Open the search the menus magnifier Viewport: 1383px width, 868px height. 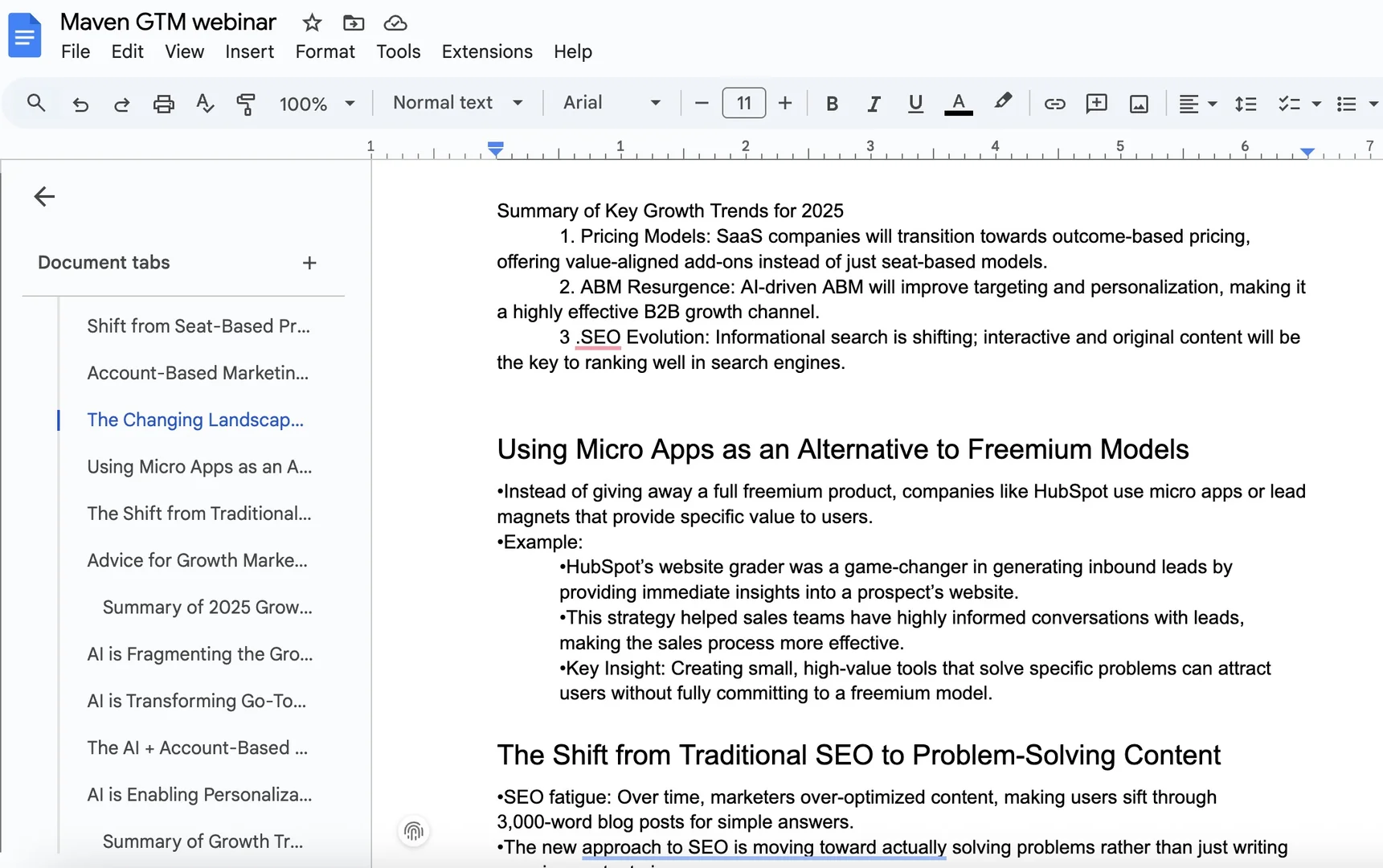(36, 103)
